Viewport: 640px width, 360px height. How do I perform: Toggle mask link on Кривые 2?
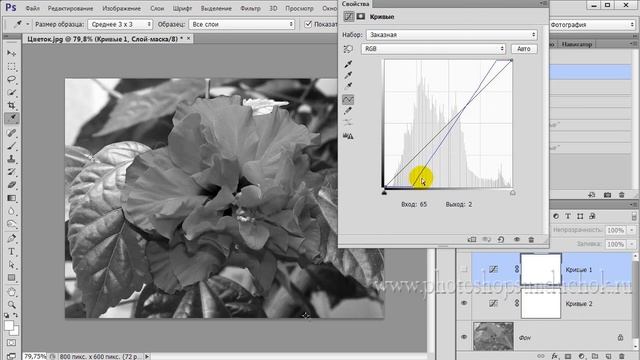coord(517,303)
